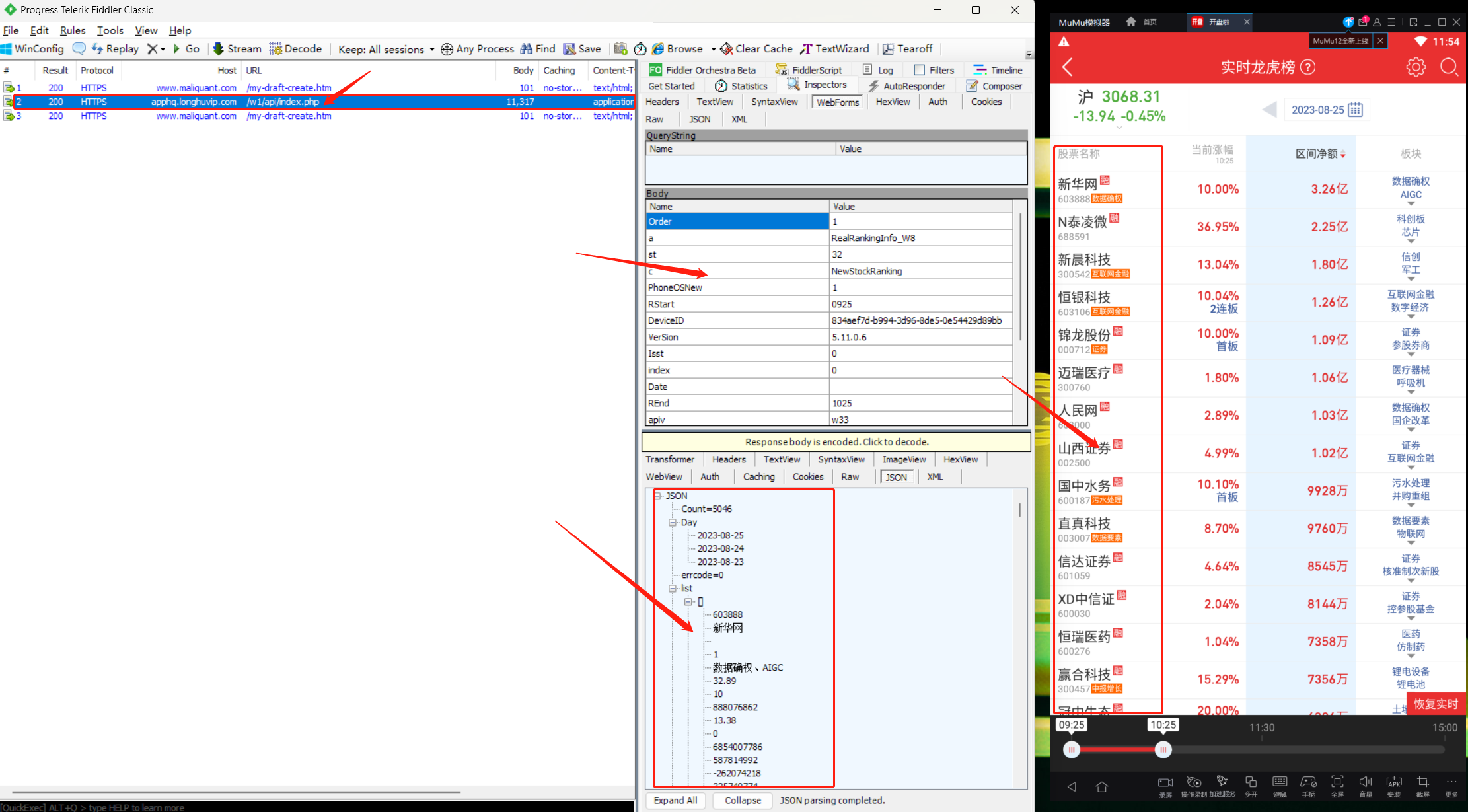Close MuMu12全新上线 tooltip
The height and width of the screenshot is (812, 1468).
click(x=1380, y=41)
